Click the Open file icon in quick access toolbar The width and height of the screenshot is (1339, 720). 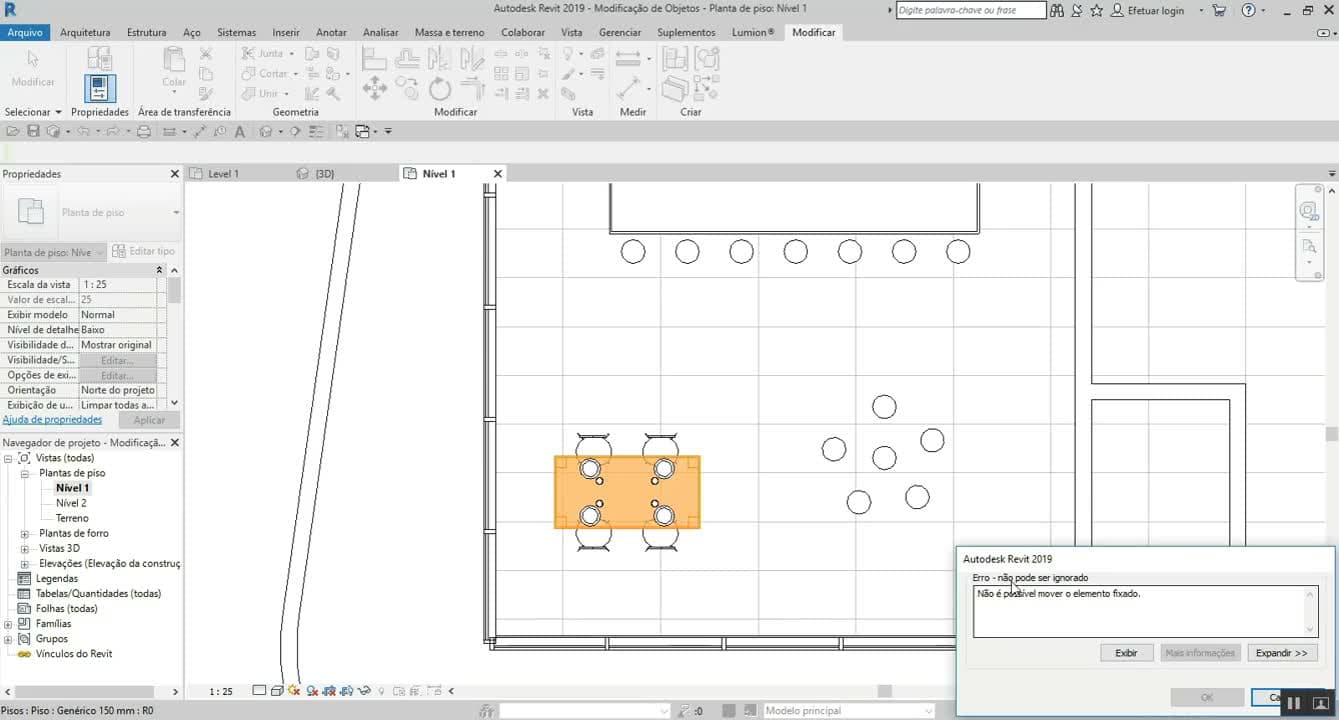13,131
